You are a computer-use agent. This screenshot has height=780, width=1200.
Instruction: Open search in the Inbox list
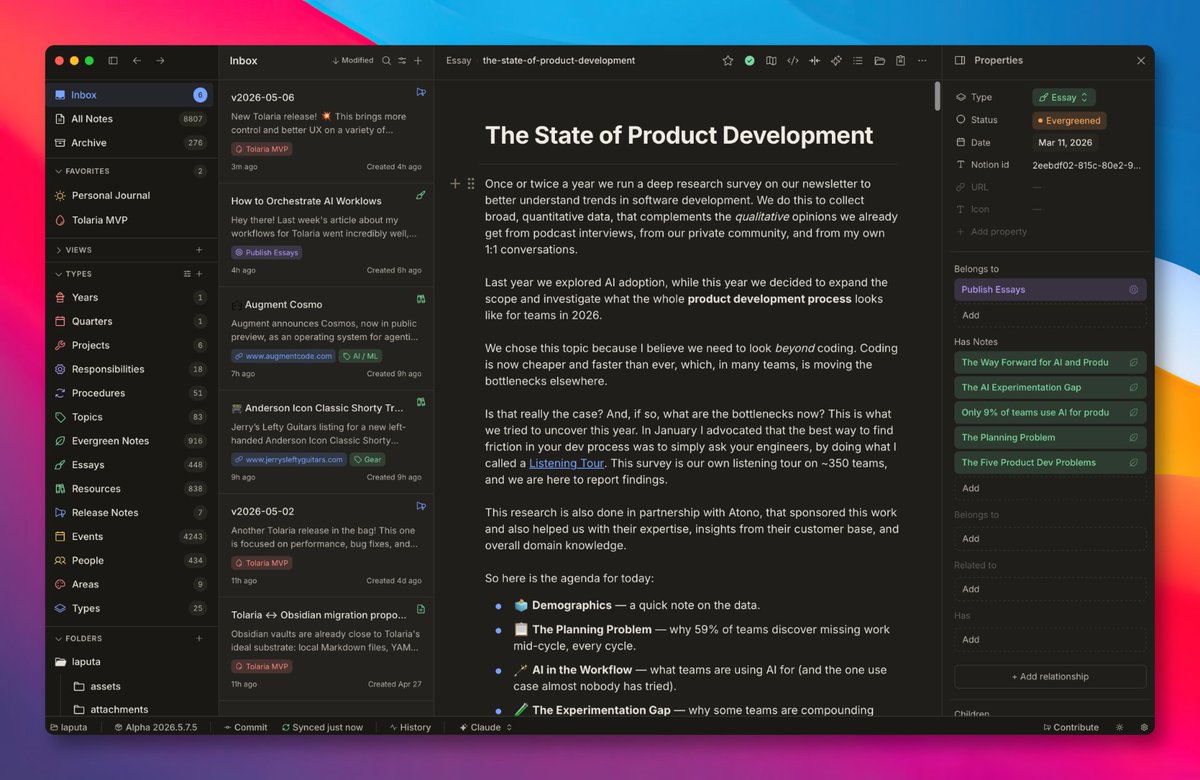pos(386,60)
